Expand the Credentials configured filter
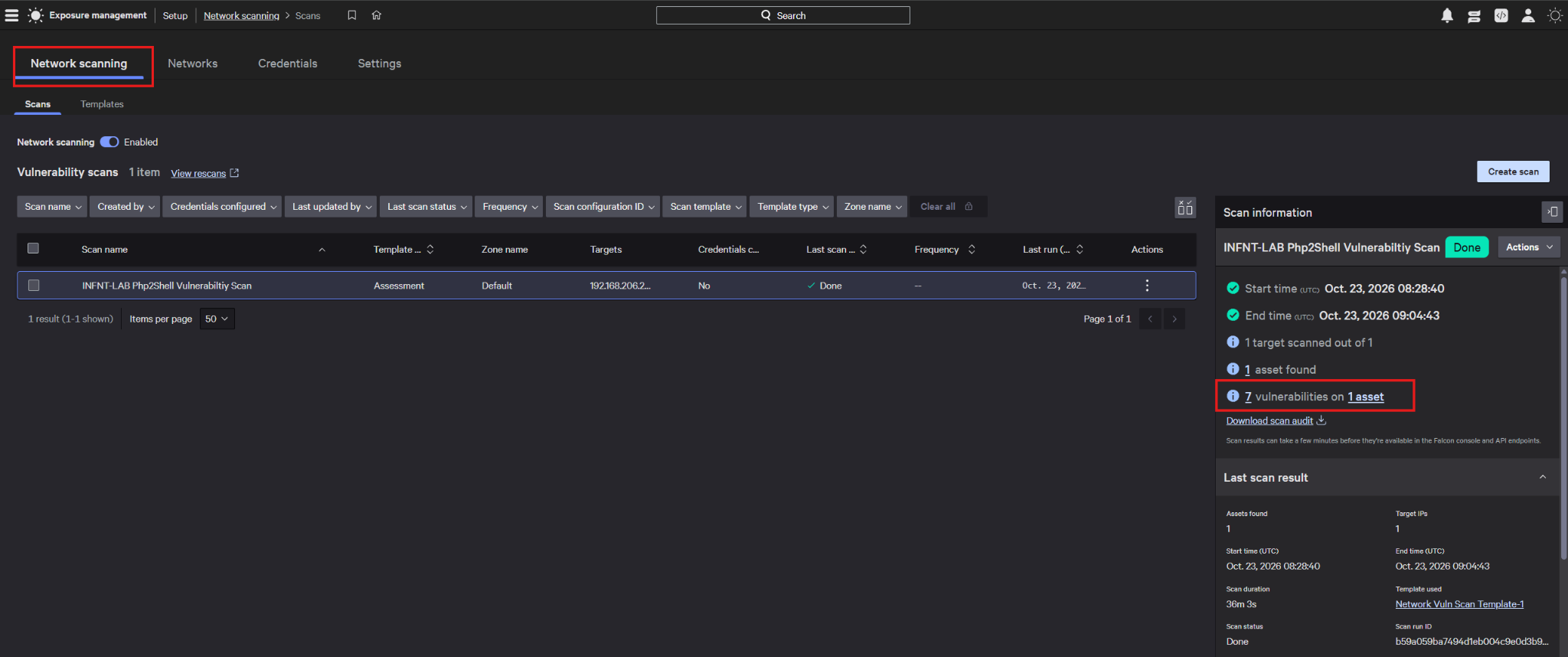The image size is (1568, 657). pos(223,207)
